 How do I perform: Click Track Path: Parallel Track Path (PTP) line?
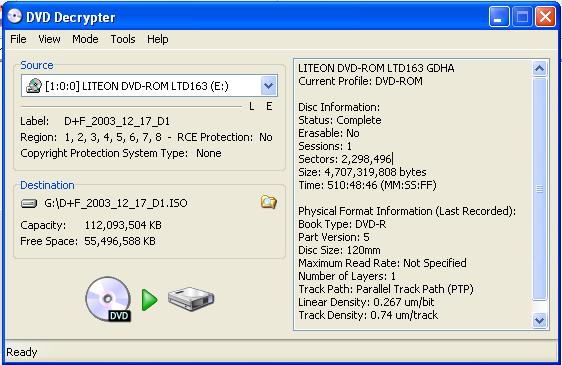tap(386, 289)
